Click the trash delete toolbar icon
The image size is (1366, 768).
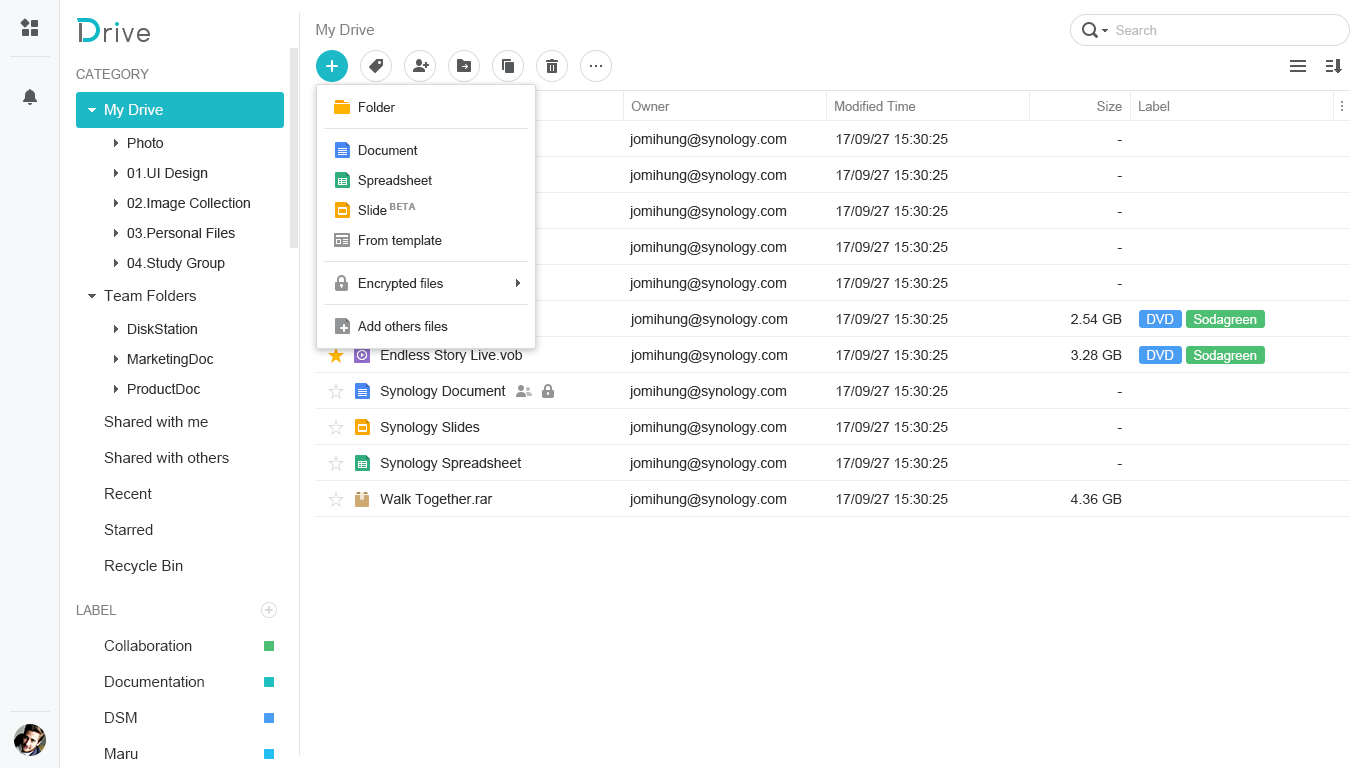point(552,66)
